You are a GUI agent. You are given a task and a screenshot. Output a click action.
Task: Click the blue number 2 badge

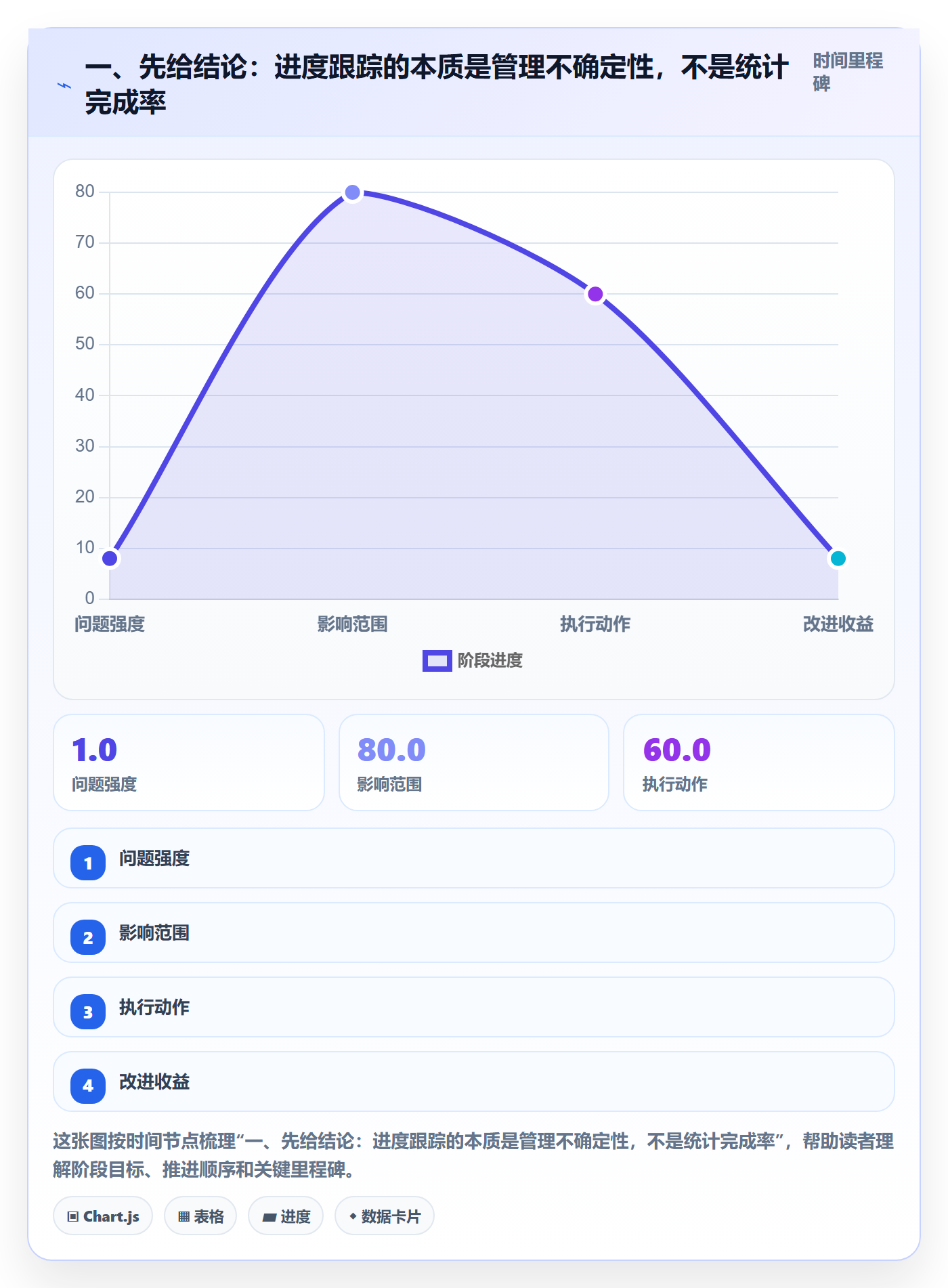tap(88, 937)
